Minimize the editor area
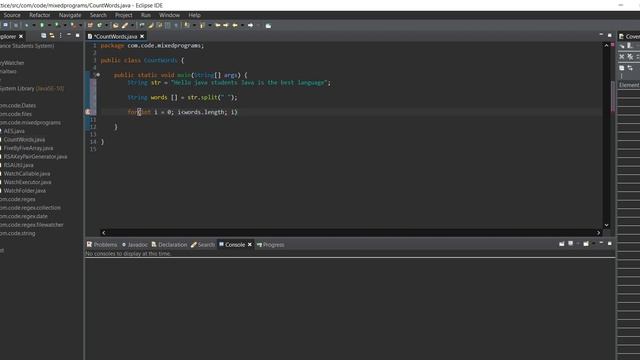 601,35
